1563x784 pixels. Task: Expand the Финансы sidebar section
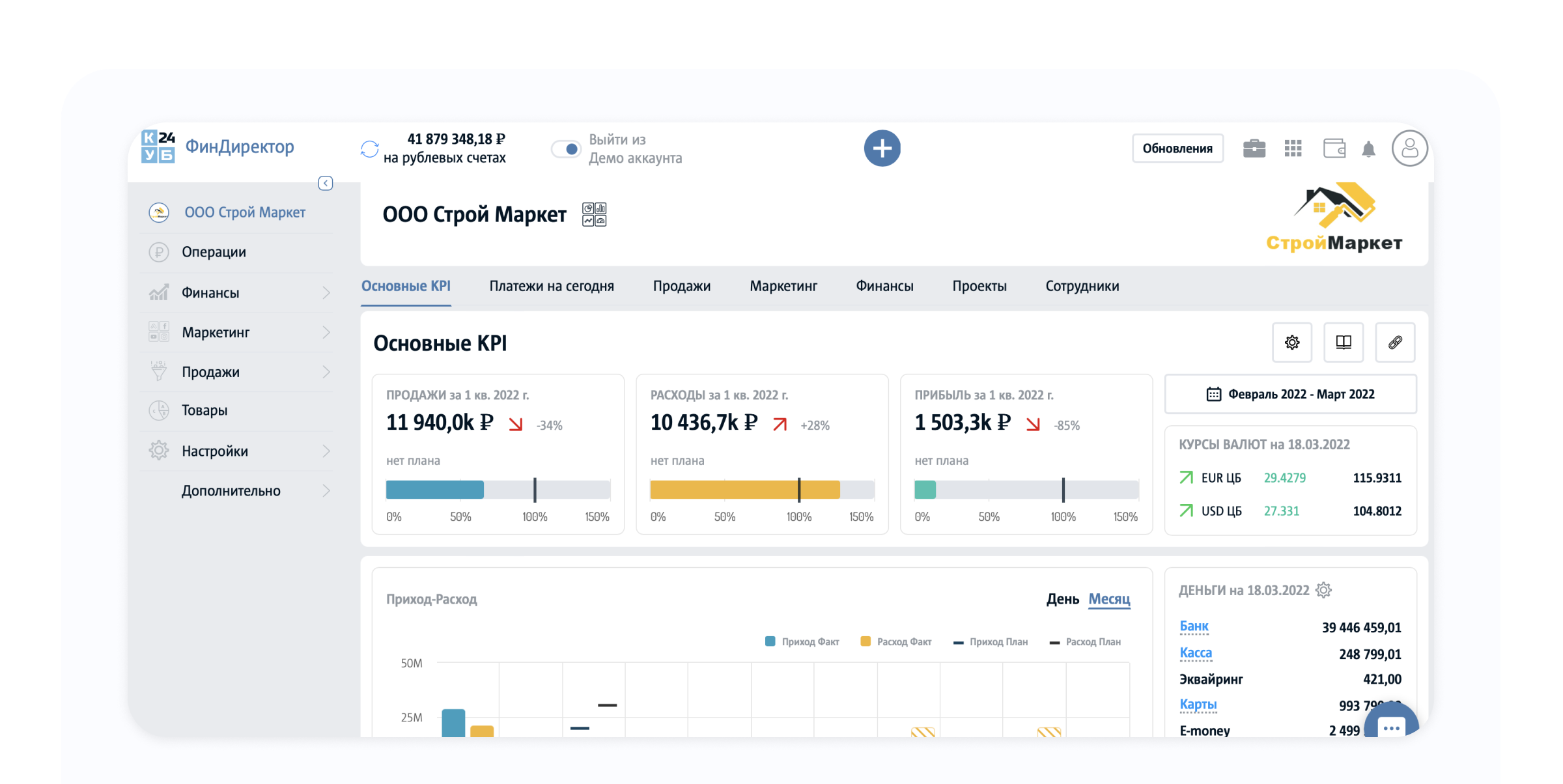pos(326,293)
